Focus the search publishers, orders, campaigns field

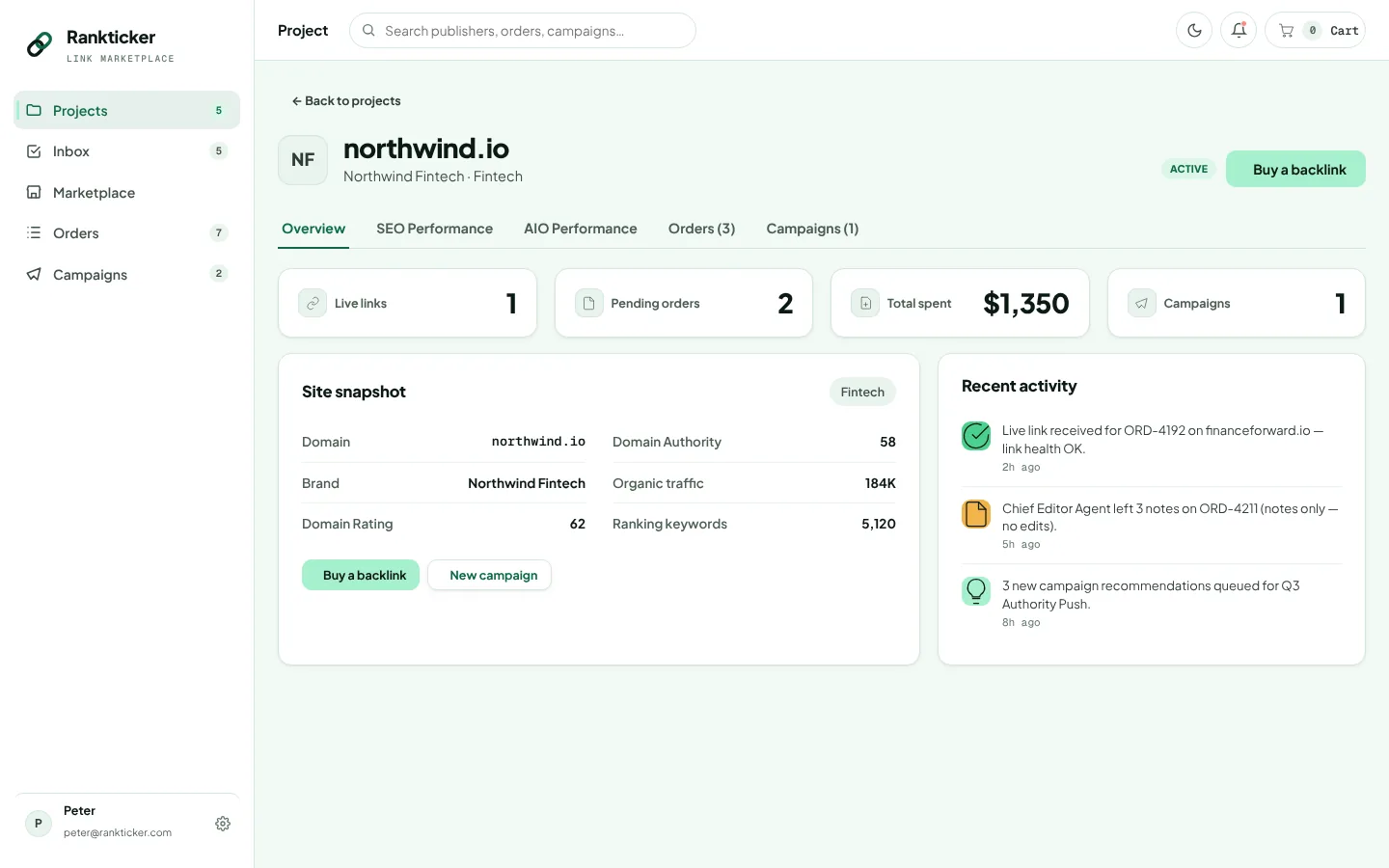click(523, 30)
